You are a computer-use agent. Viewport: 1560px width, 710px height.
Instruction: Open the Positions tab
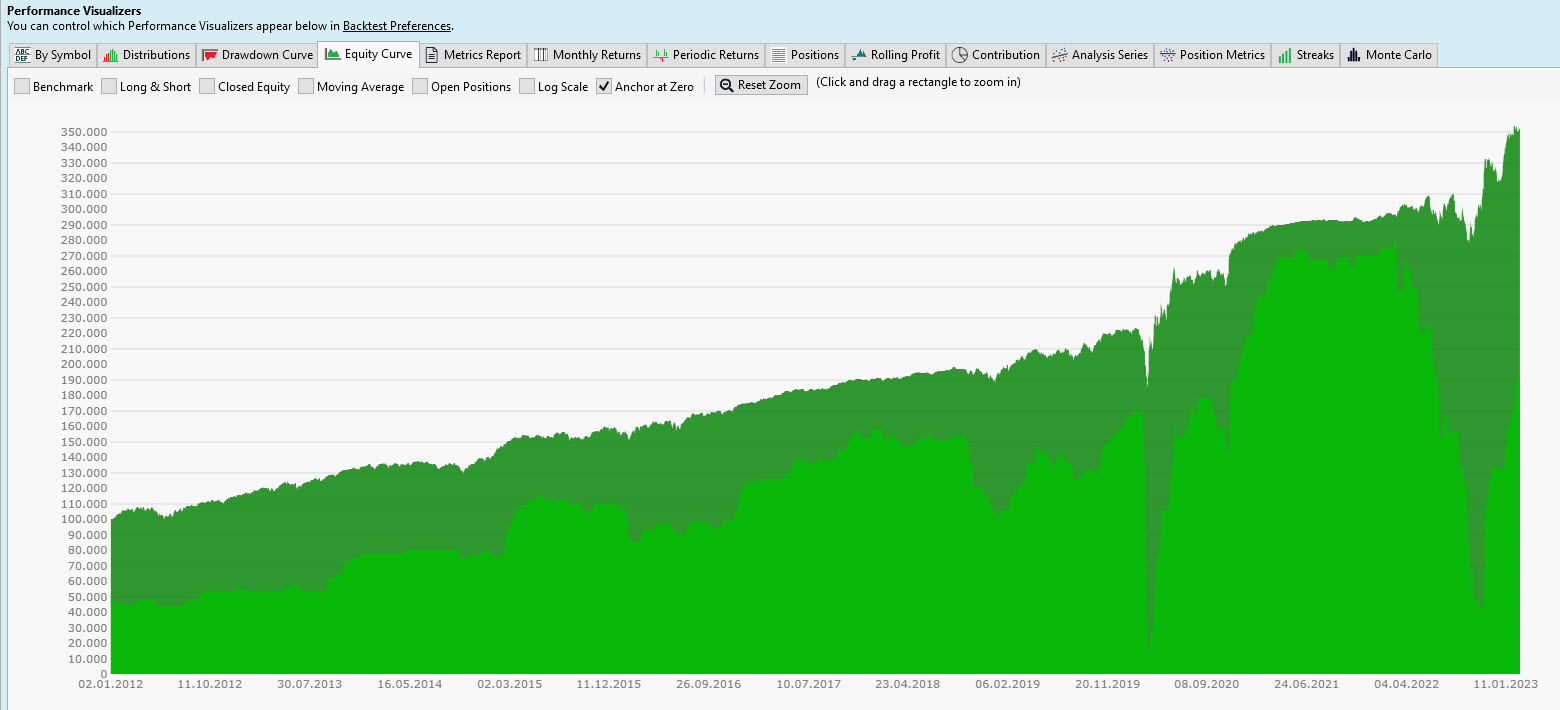point(805,55)
